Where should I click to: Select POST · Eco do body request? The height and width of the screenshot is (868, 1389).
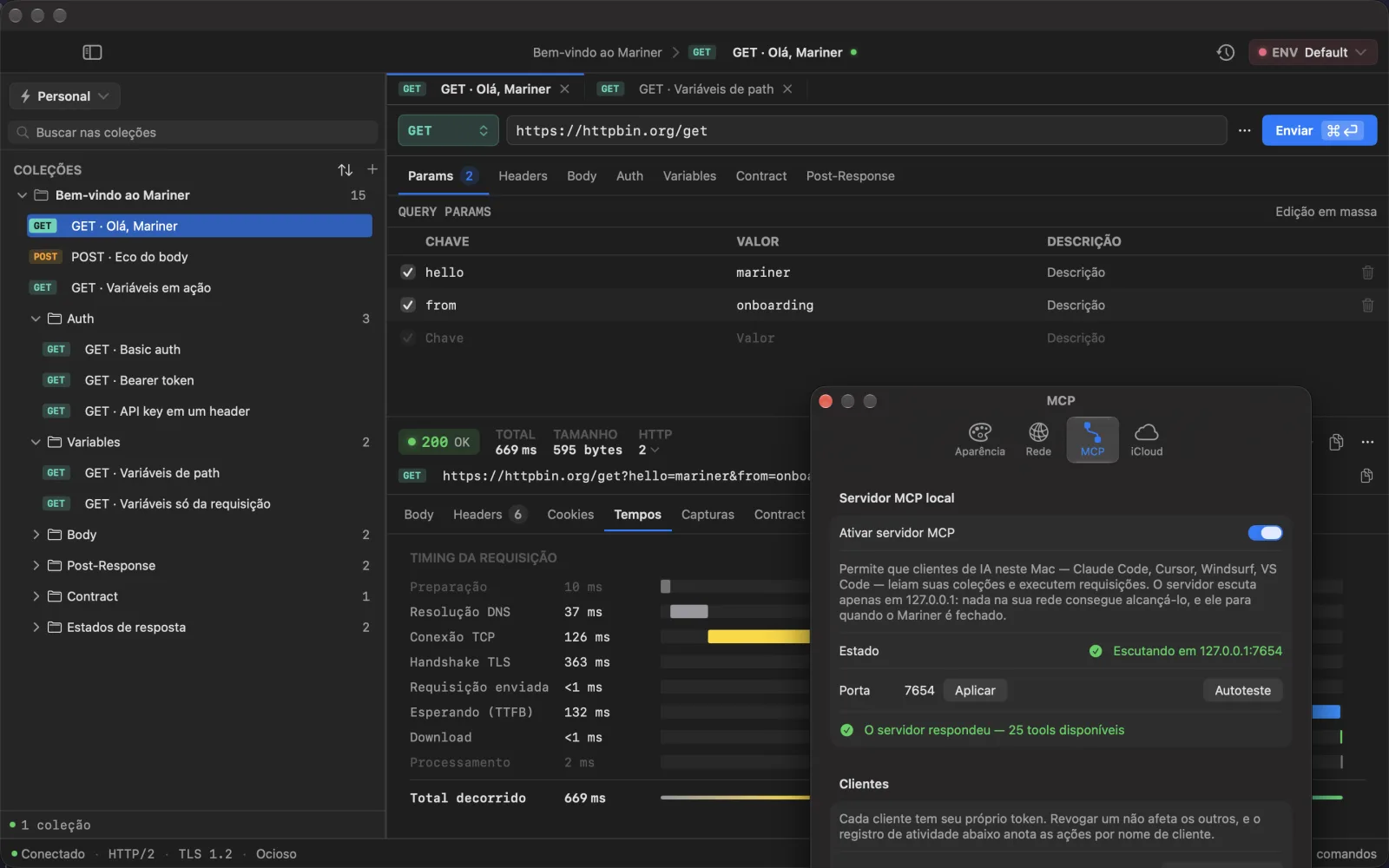200,257
